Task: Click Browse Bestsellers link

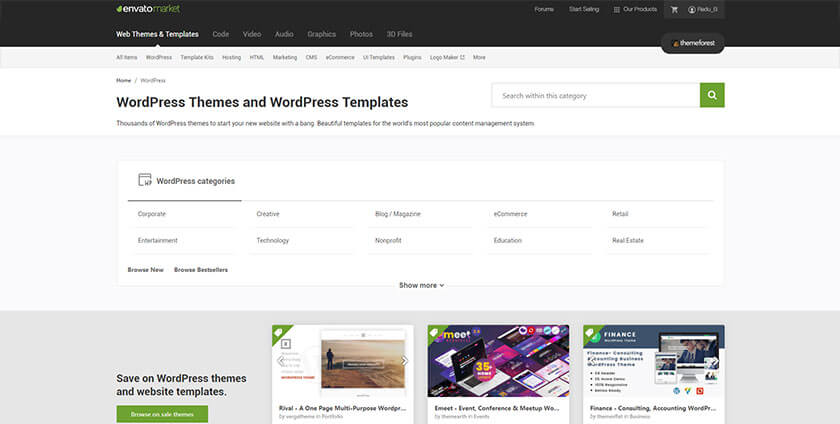Action: point(201,270)
